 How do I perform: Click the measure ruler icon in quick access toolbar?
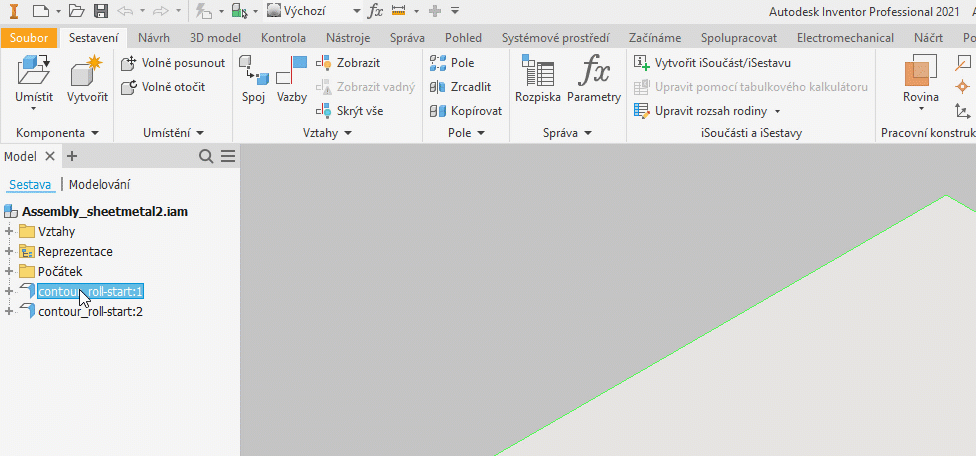[398, 11]
